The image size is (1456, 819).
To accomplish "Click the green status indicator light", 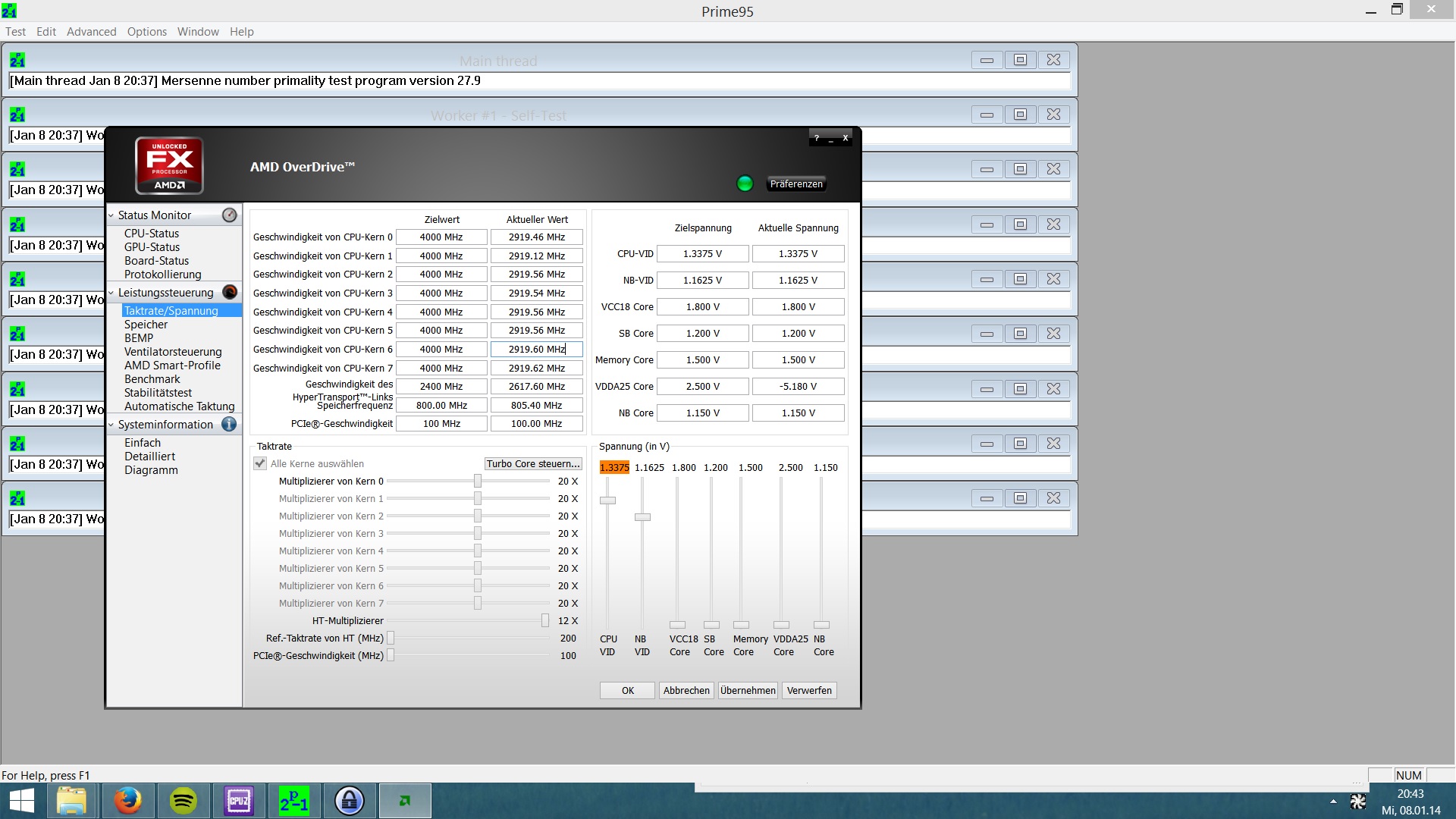I will pos(745,184).
